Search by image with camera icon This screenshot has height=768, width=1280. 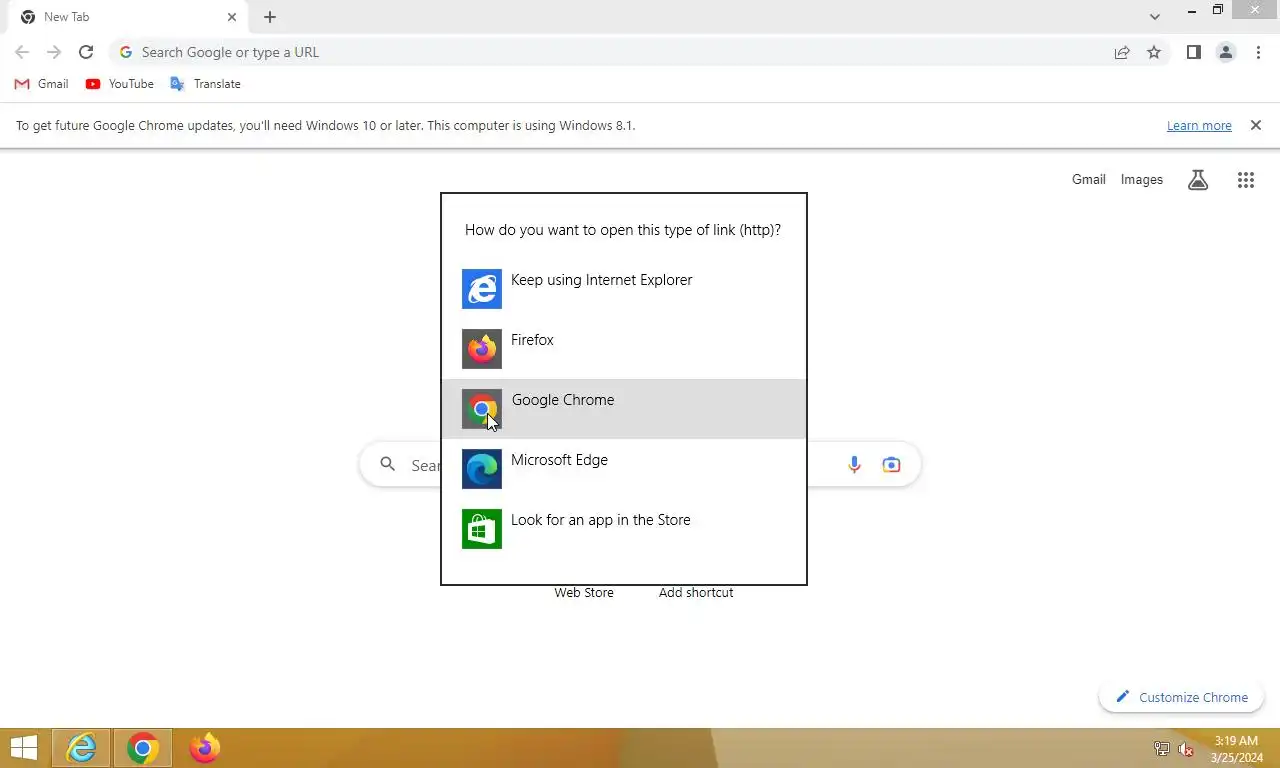click(891, 465)
